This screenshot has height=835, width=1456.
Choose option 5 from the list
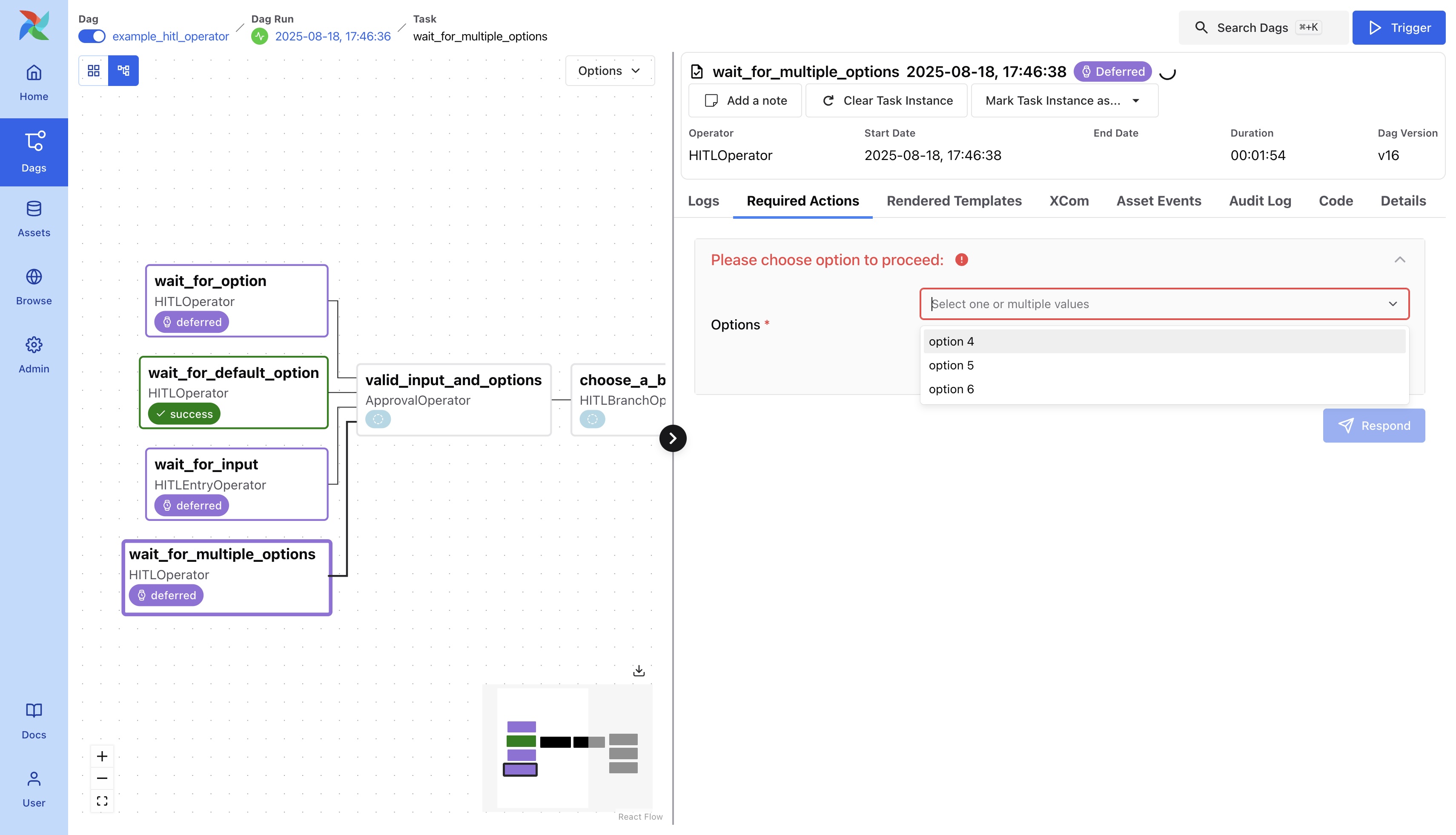point(1164,365)
